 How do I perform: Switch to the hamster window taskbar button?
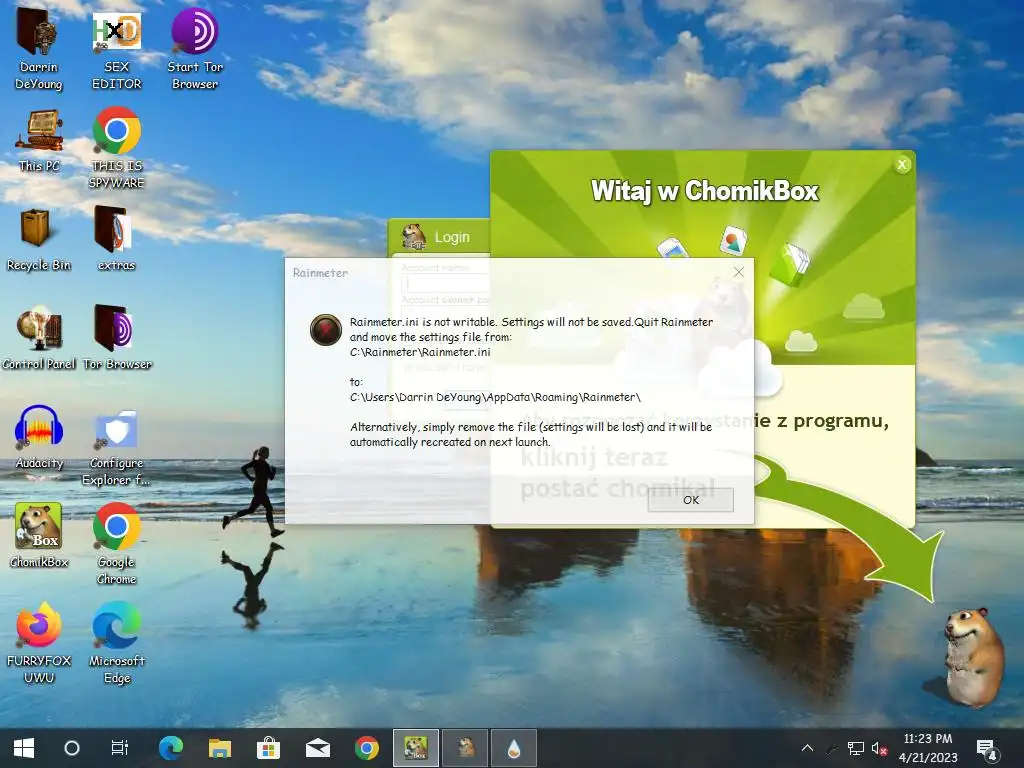(x=465, y=748)
